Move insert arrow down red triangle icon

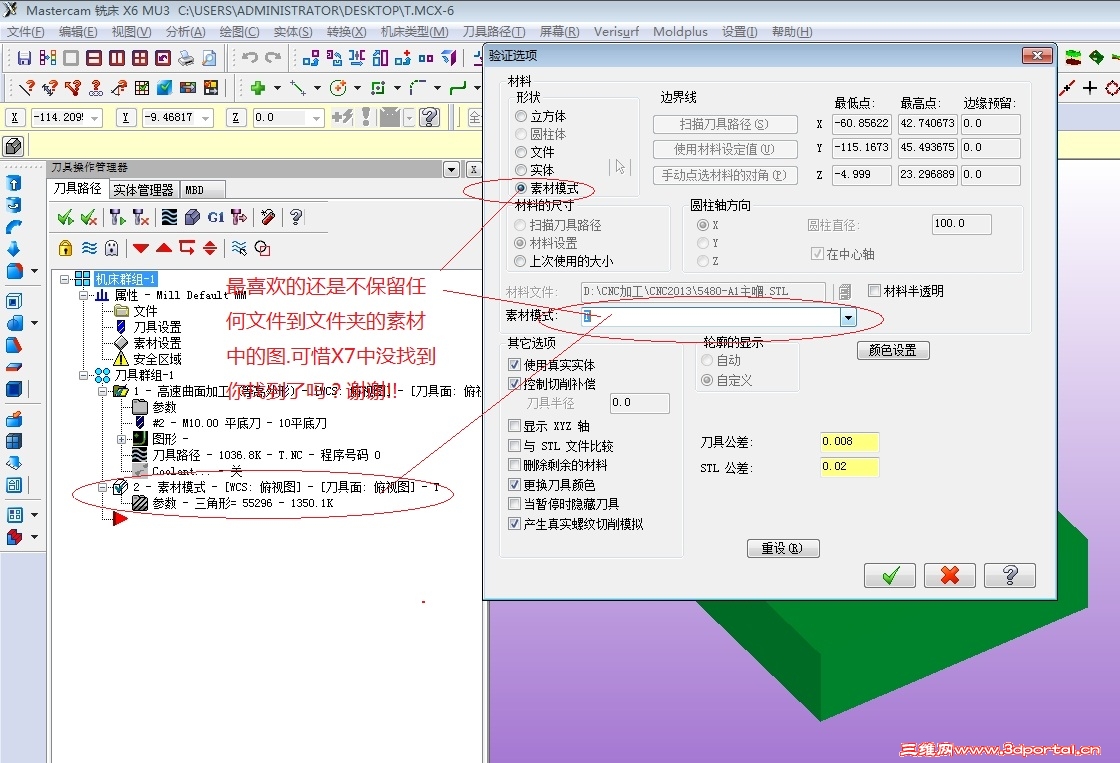coord(141,248)
